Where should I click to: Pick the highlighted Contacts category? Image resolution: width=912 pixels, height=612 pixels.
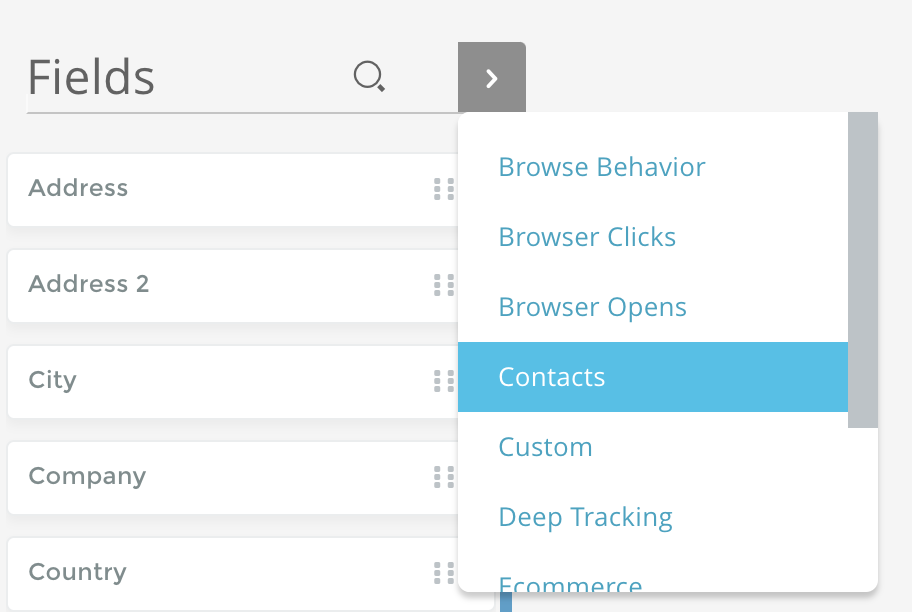point(552,377)
